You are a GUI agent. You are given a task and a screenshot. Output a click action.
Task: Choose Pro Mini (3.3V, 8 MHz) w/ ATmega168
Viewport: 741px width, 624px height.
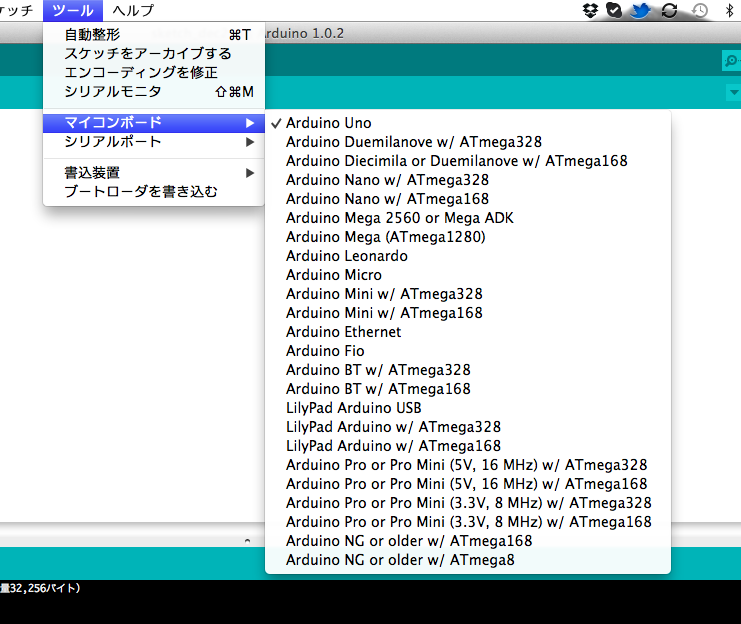pyautogui.click(x=468, y=522)
